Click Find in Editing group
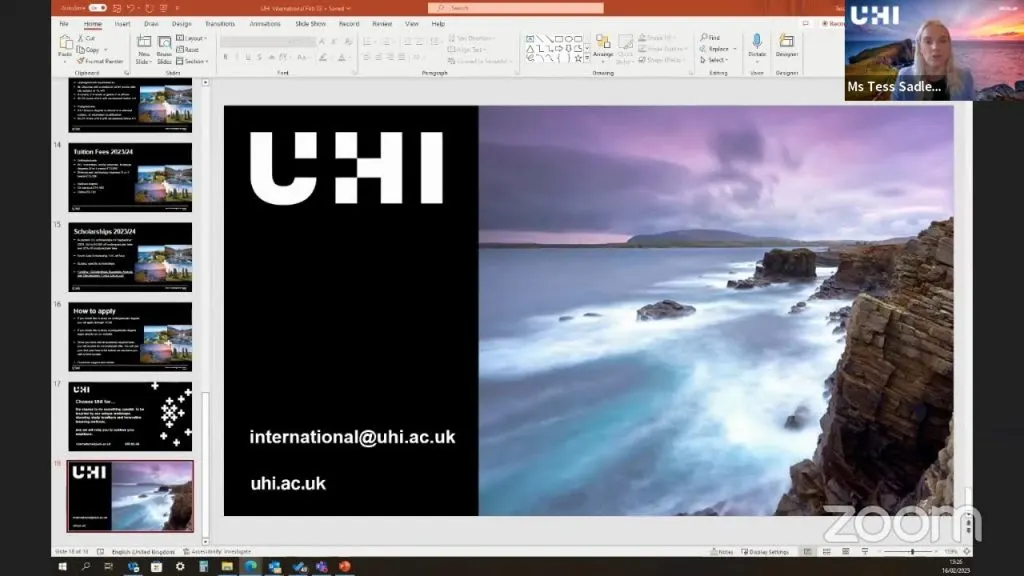Image resolution: width=1024 pixels, height=576 pixels. [710, 38]
